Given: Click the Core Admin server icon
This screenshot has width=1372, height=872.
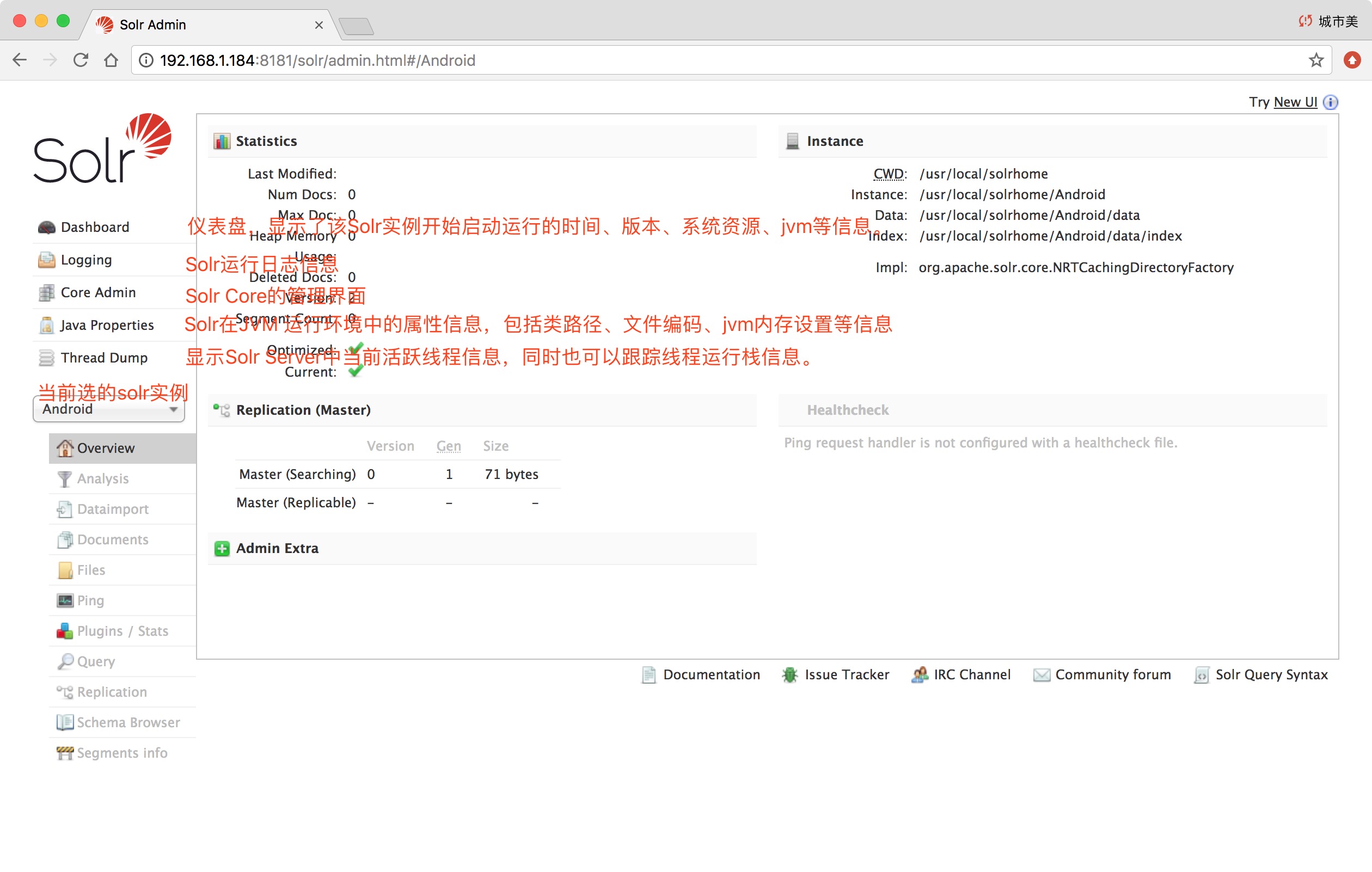Looking at the screenshot, I should pyautogui.click(x=47, y=293).
